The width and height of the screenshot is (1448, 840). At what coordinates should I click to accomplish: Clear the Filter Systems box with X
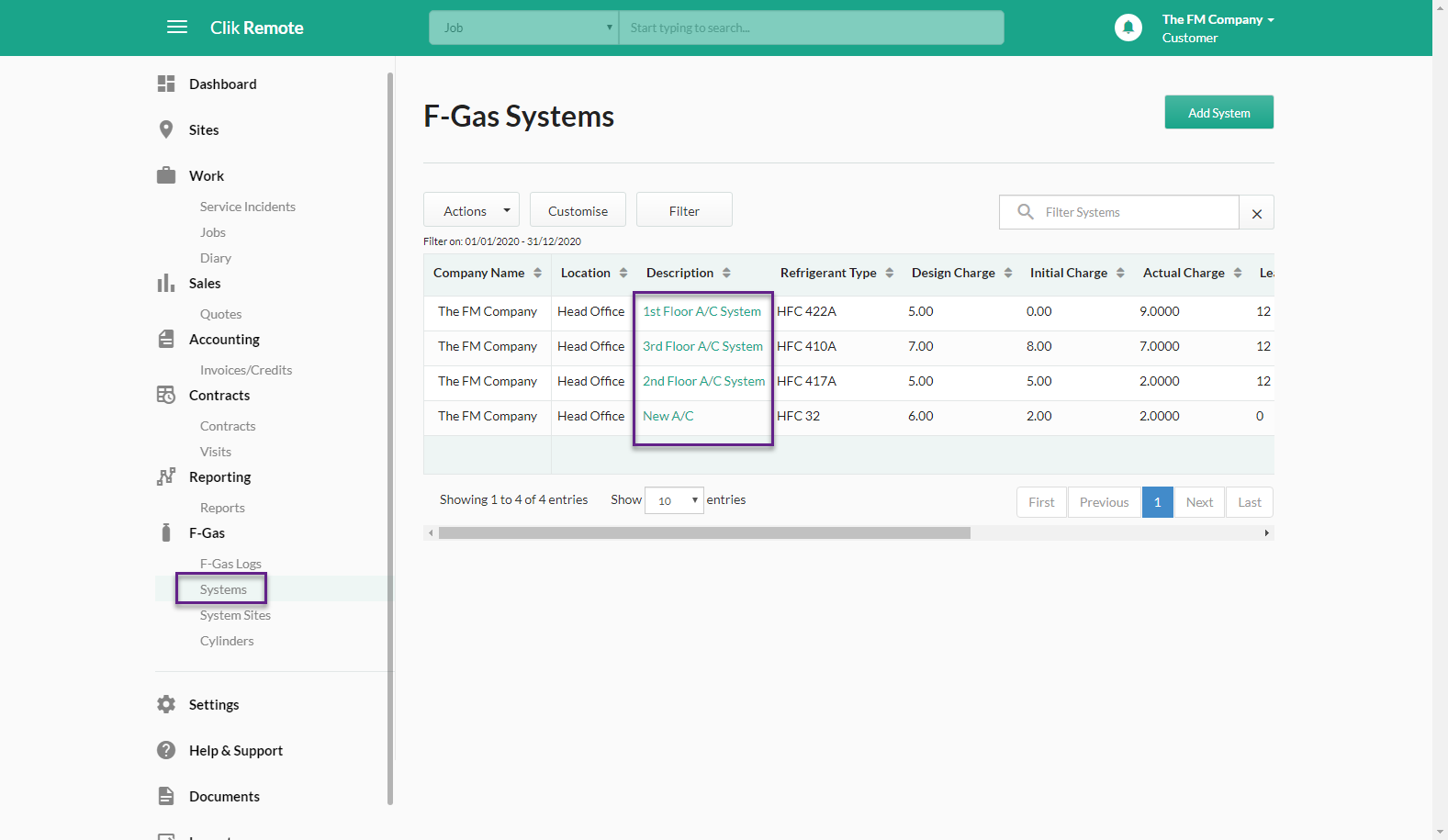pyautogui.click(x=1257, y=213)
